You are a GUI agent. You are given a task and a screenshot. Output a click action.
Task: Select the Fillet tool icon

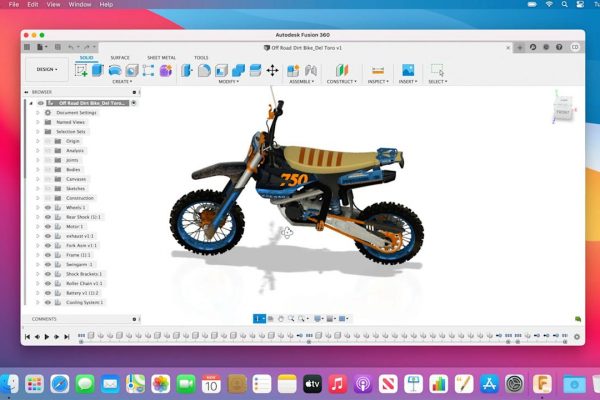pos(204,70)
